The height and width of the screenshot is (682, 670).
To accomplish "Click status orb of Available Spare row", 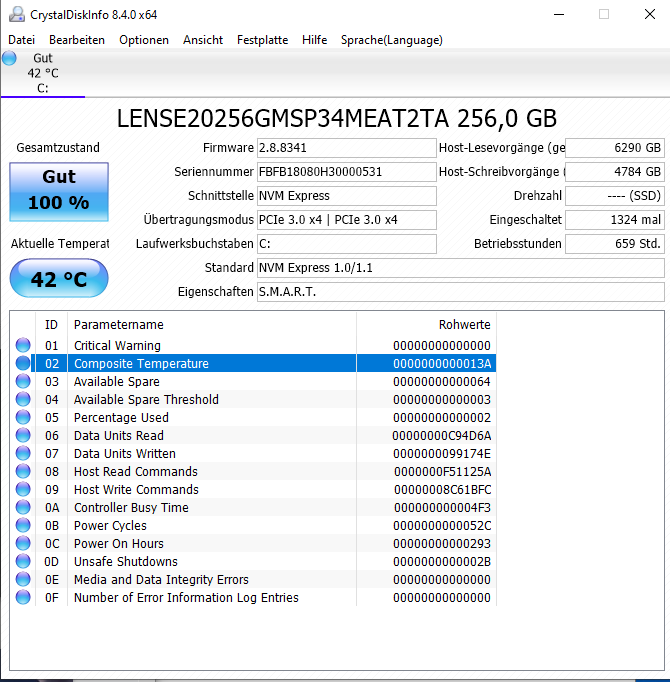I will point(23,381).
